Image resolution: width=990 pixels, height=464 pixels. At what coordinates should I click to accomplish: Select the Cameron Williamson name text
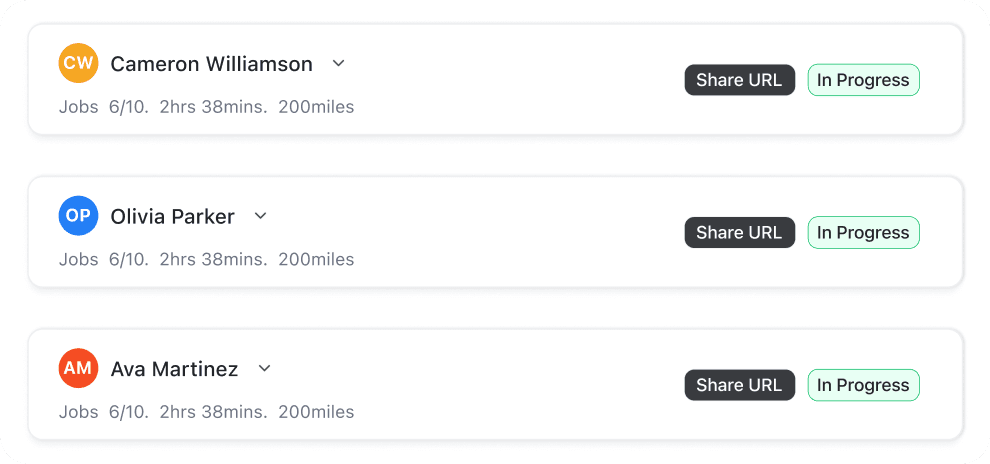211,64
